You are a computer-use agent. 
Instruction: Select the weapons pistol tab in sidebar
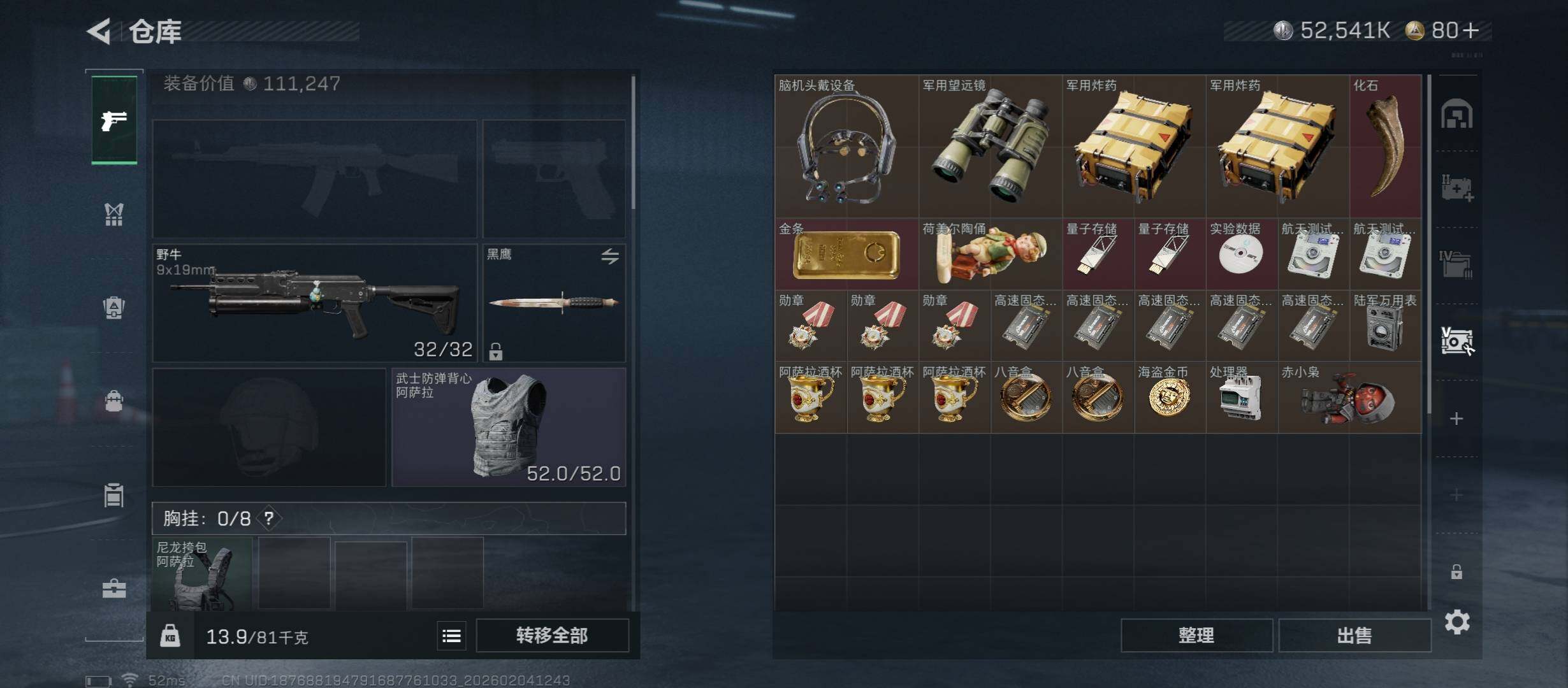[x=114, y=120]
